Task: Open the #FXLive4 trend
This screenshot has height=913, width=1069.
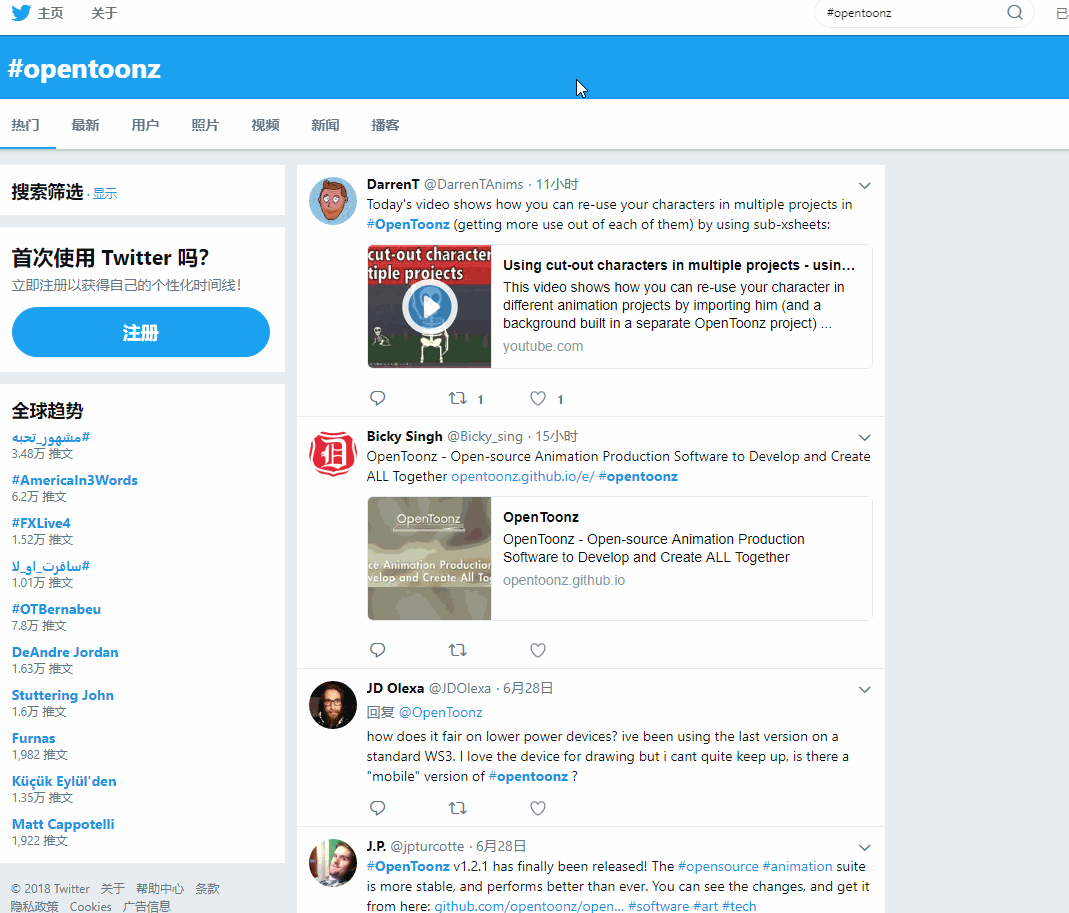Action: [x=41, y=523]
